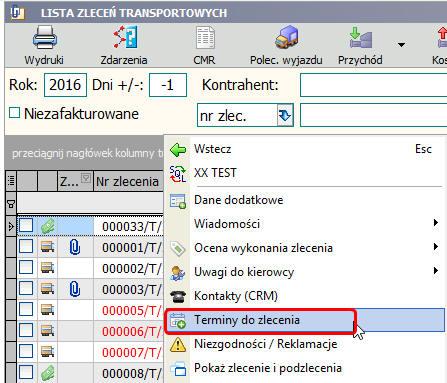Click green money icon on row 000008/T/

point(48,373)
